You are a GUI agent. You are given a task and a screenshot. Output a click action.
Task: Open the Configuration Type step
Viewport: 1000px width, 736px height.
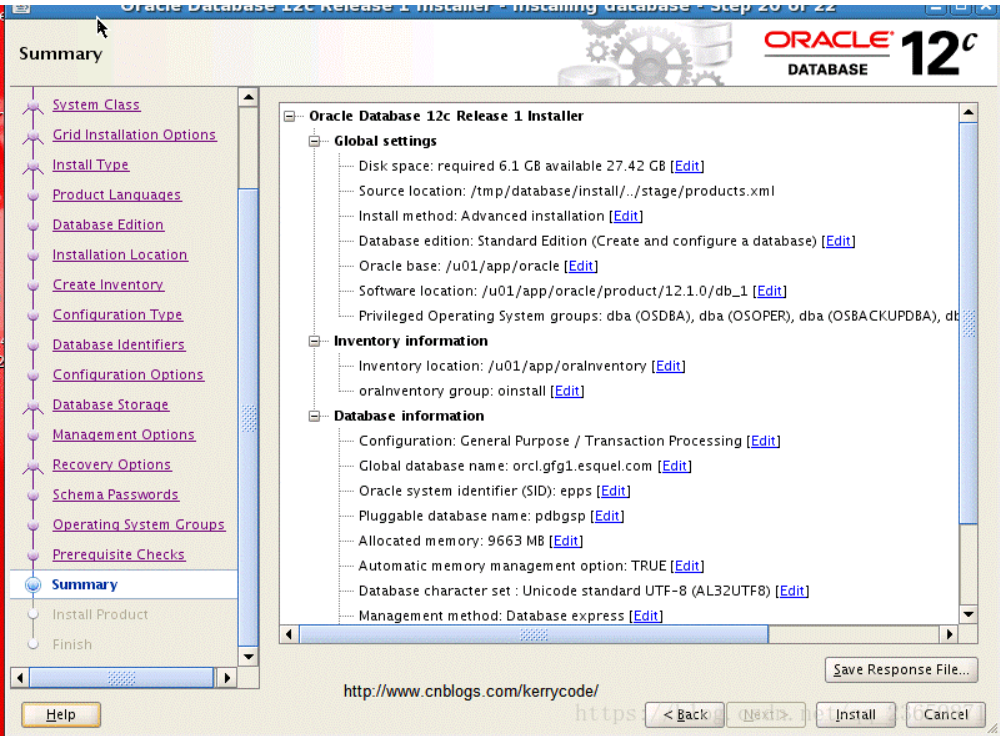pyautogui.click(x=117, y=314)
